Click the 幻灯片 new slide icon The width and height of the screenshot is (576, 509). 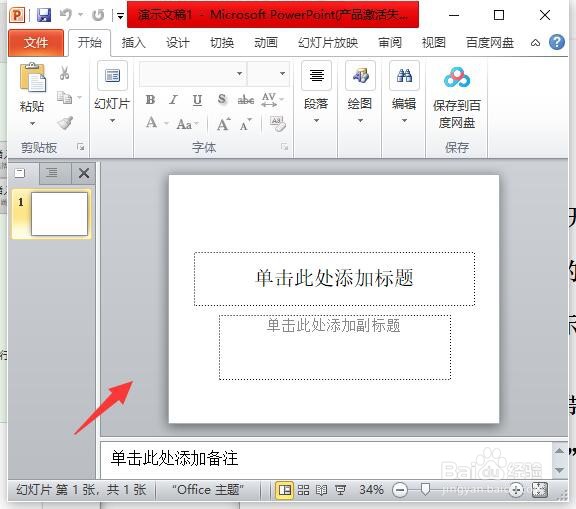112,76
